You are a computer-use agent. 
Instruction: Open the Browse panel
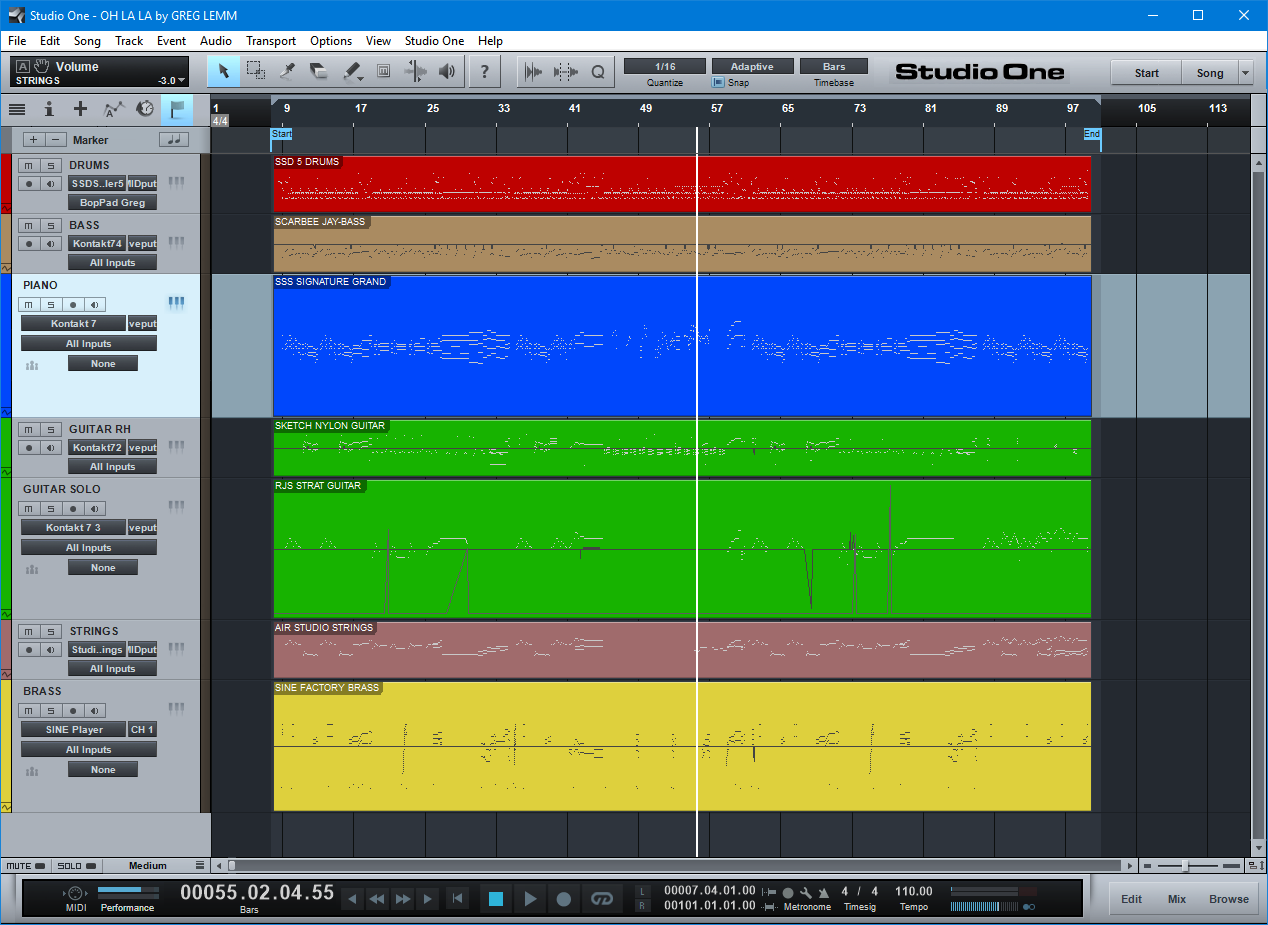point(1228,898)
